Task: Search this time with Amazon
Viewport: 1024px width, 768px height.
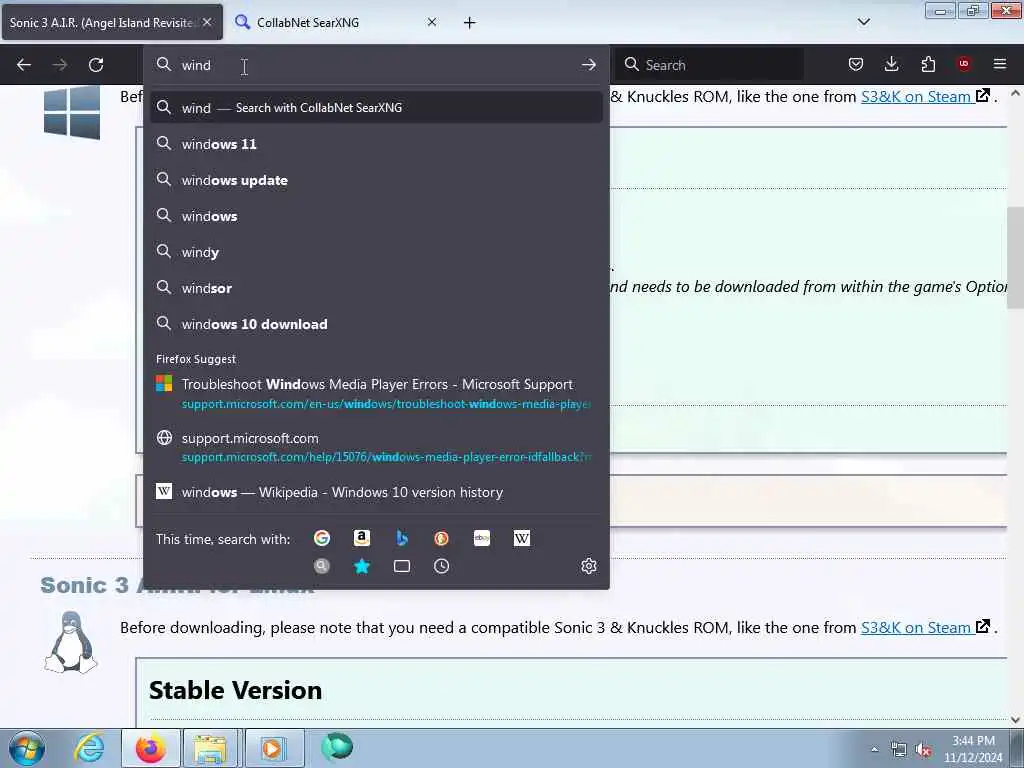Action: pyautogui.click(x=361, y=538)
